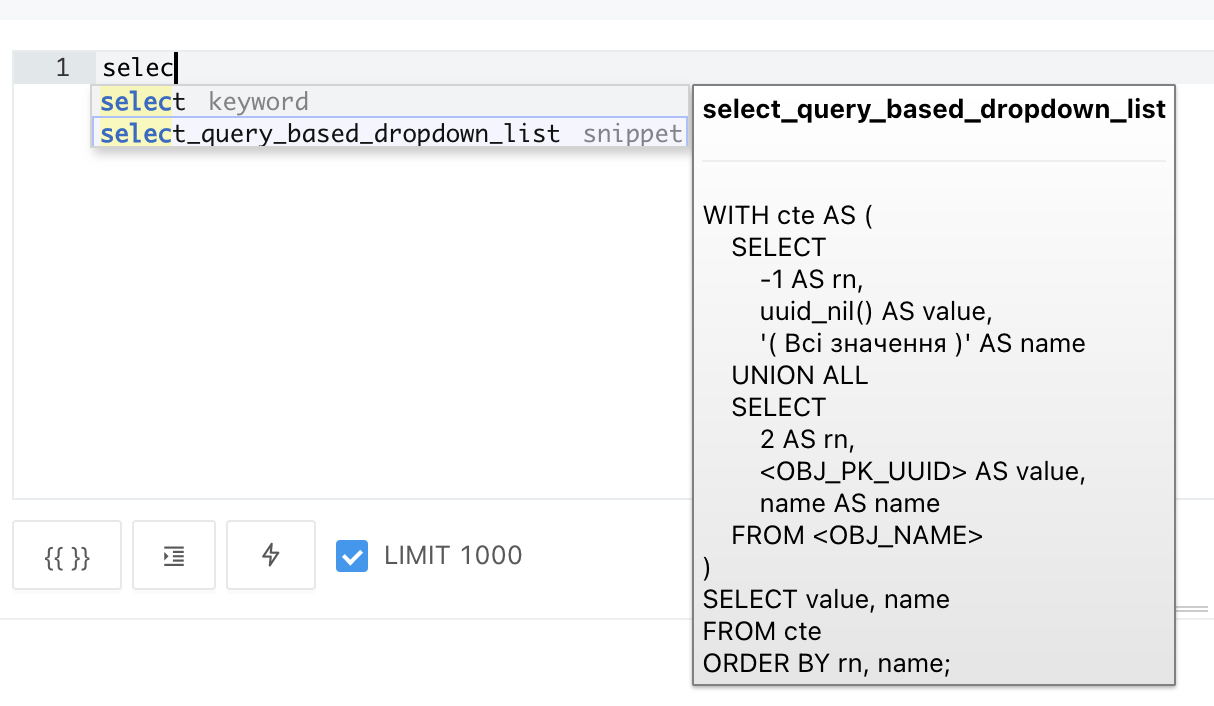Click the '<OBJ_PK_UUID> AS value,' preview line
The width and height of the screenshot is (1214, 706).
point(922,471)
